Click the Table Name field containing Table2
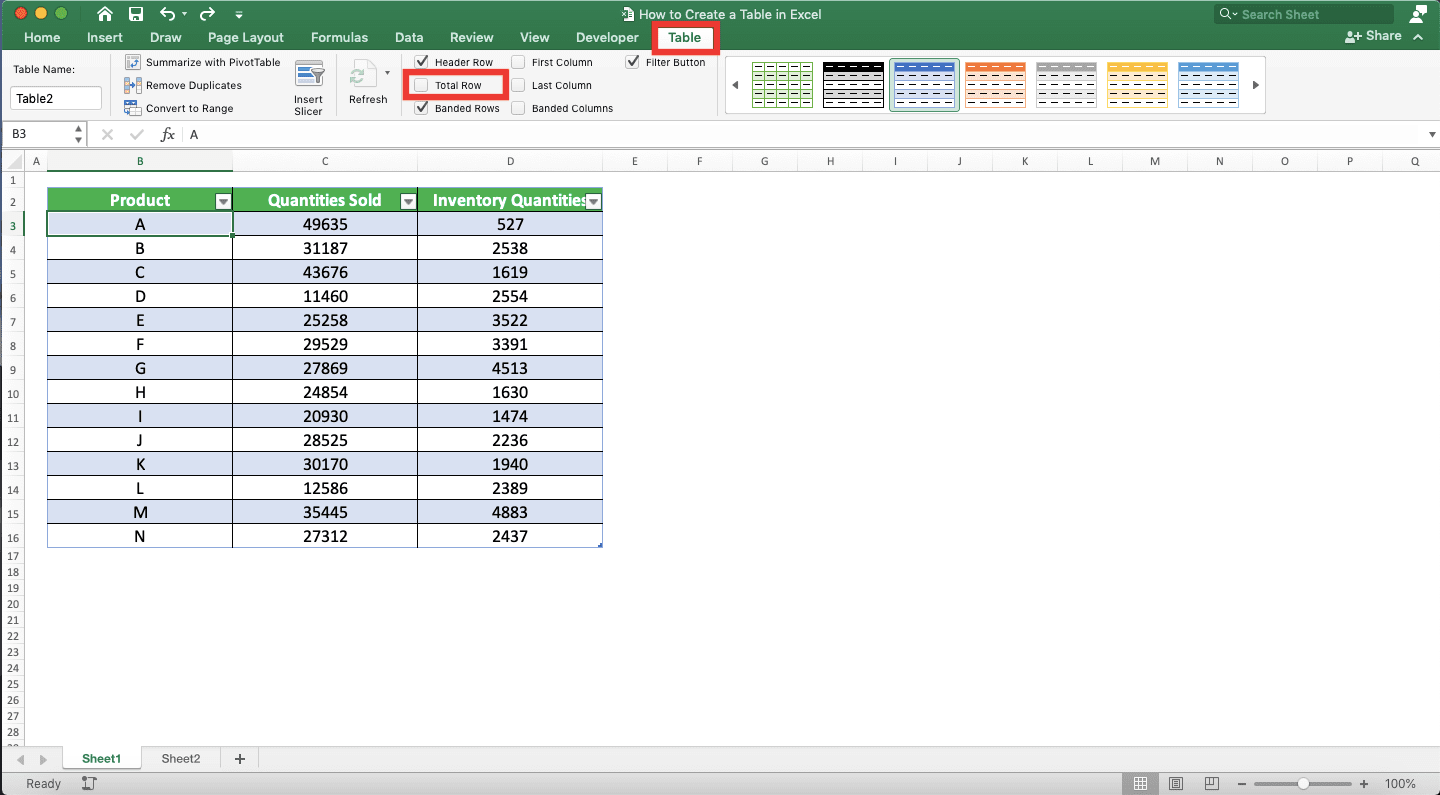This screenshot has height=795, width=1440. tap(56, 98)
